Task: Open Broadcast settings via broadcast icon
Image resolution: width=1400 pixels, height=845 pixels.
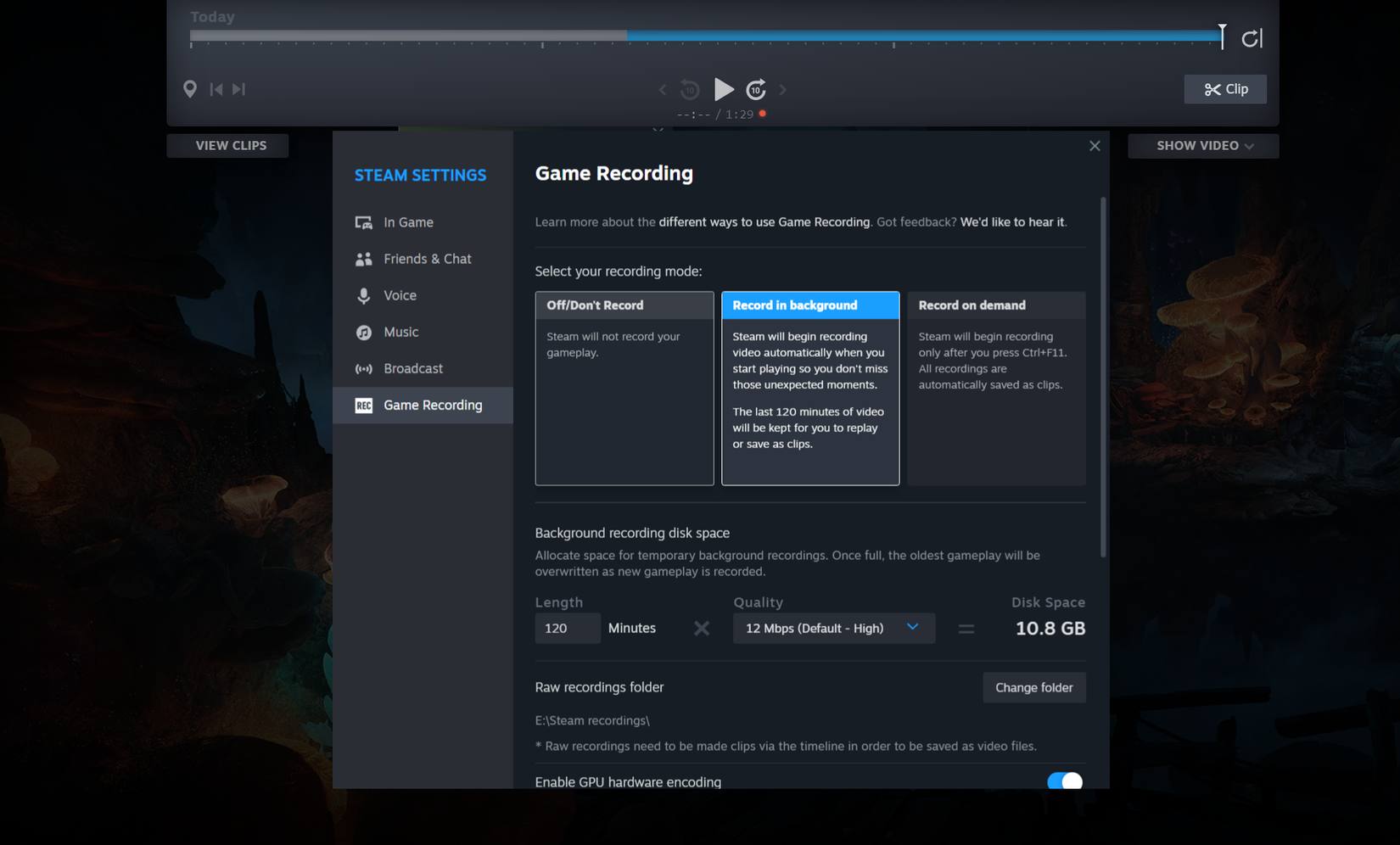Action: [364, 368]
